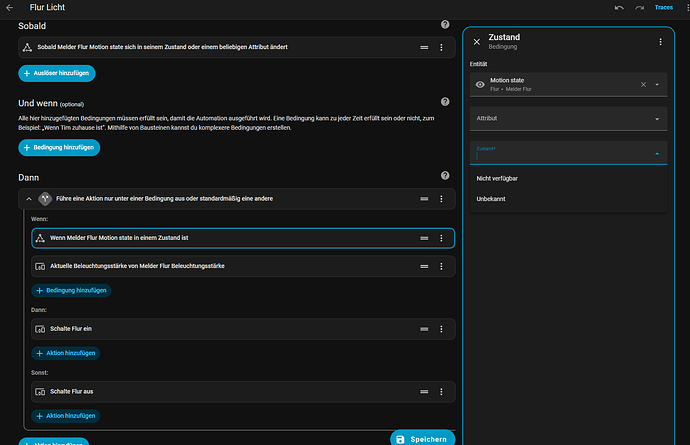Click the state icon of Wenn Melder Flur row
690x445 pixels.
tap(40, 238)
